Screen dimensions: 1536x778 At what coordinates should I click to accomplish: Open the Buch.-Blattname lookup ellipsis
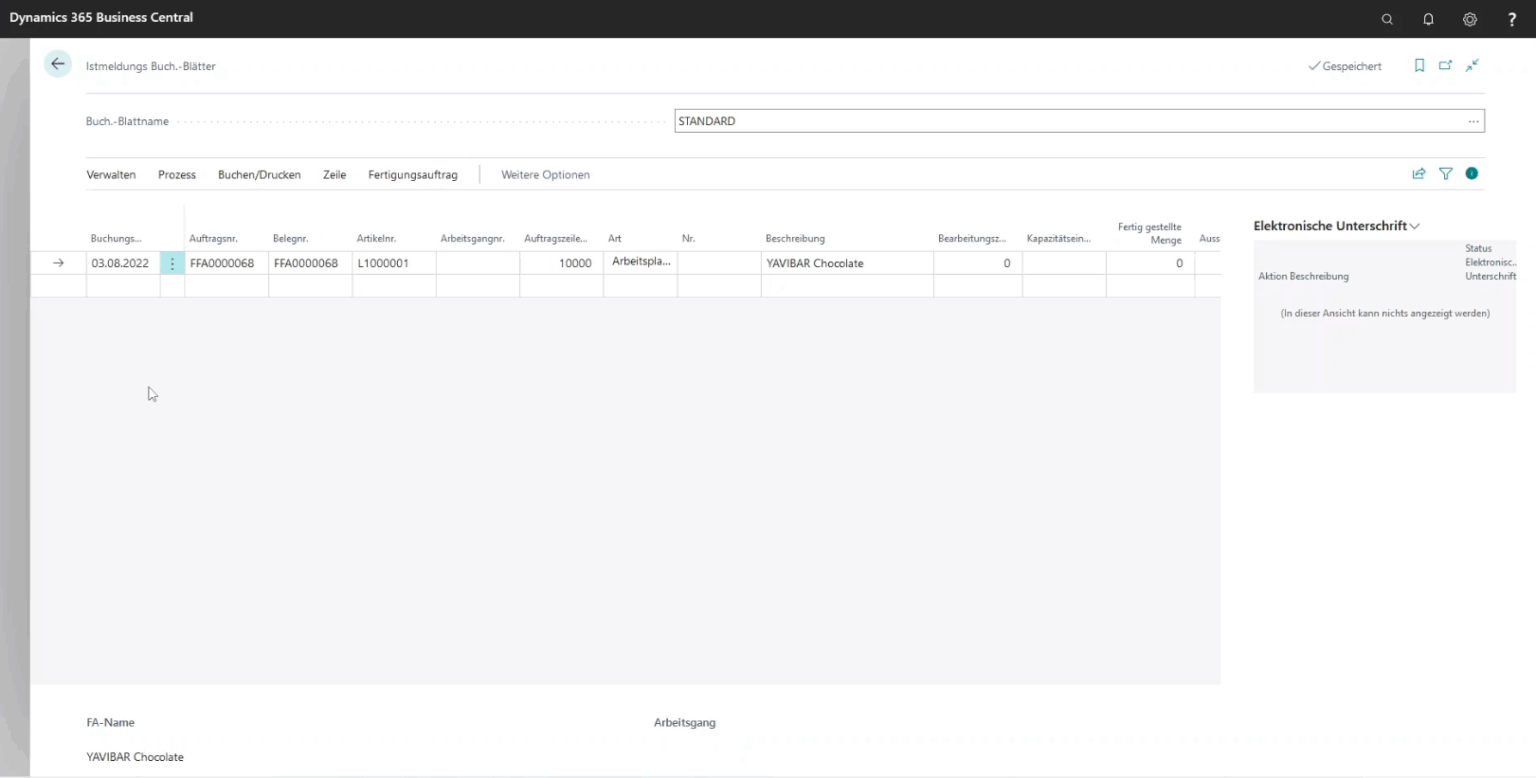1473,120
